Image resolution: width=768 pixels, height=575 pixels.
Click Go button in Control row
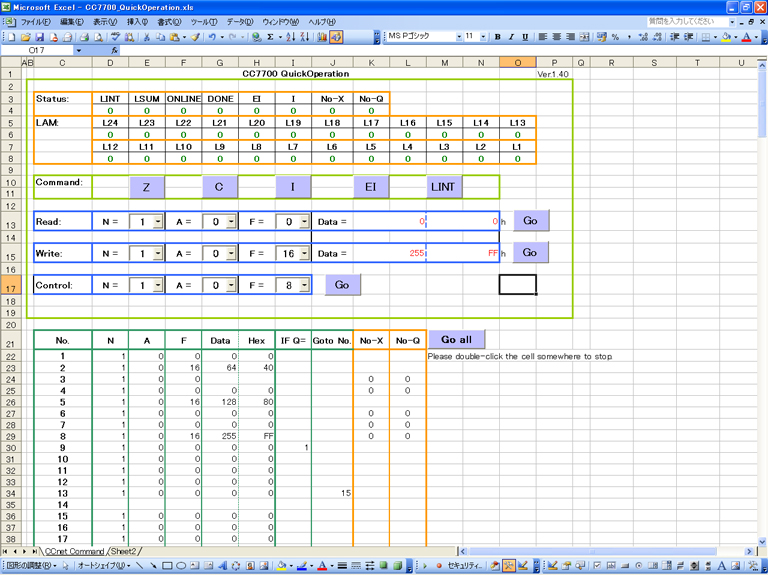342,285
